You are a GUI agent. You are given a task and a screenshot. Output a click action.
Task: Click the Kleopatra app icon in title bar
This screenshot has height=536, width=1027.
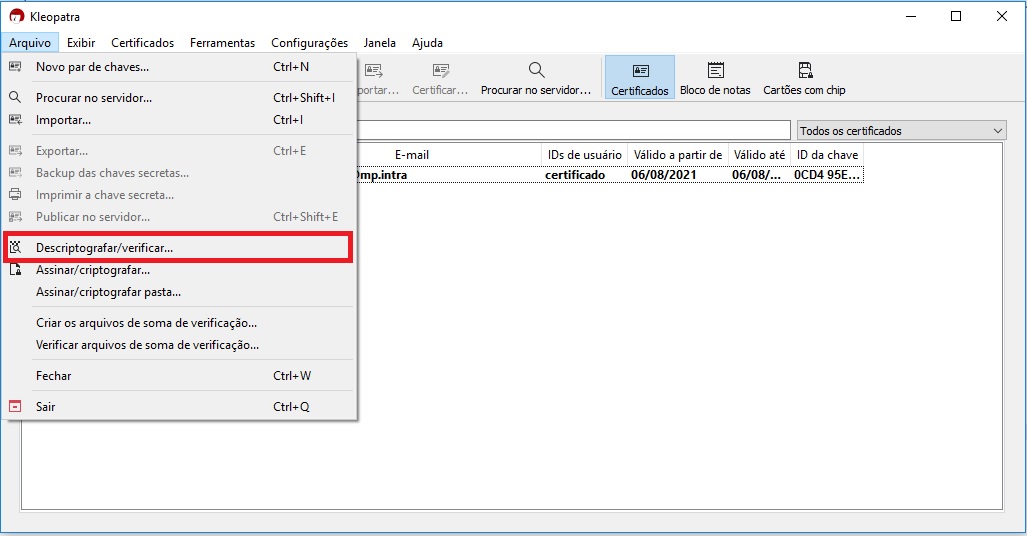coord(16,16)
